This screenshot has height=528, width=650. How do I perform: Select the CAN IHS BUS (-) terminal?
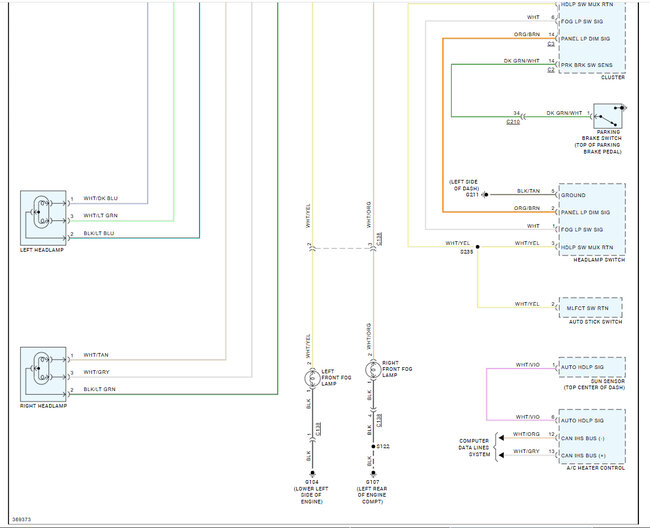(583, 438)
